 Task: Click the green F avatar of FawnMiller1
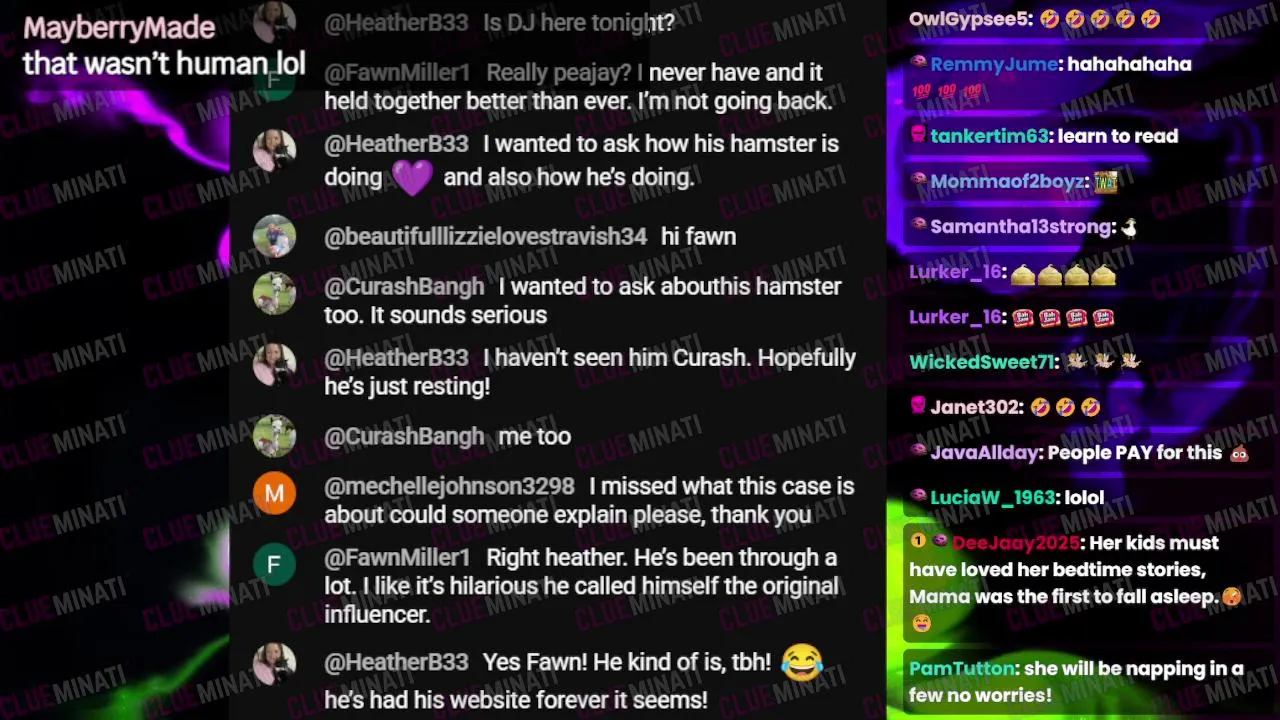pos(274,564)
